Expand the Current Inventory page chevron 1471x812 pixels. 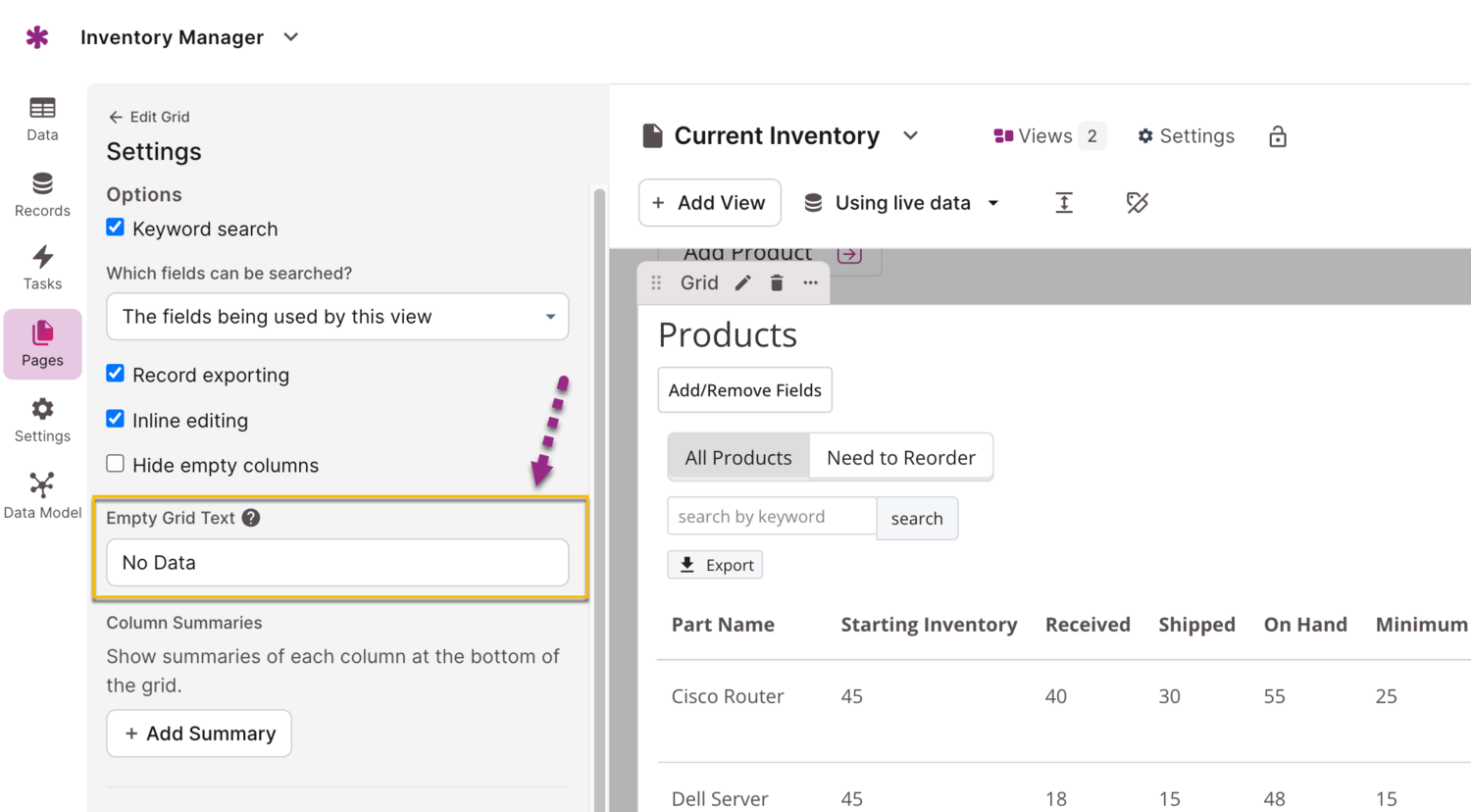point(910,136)
